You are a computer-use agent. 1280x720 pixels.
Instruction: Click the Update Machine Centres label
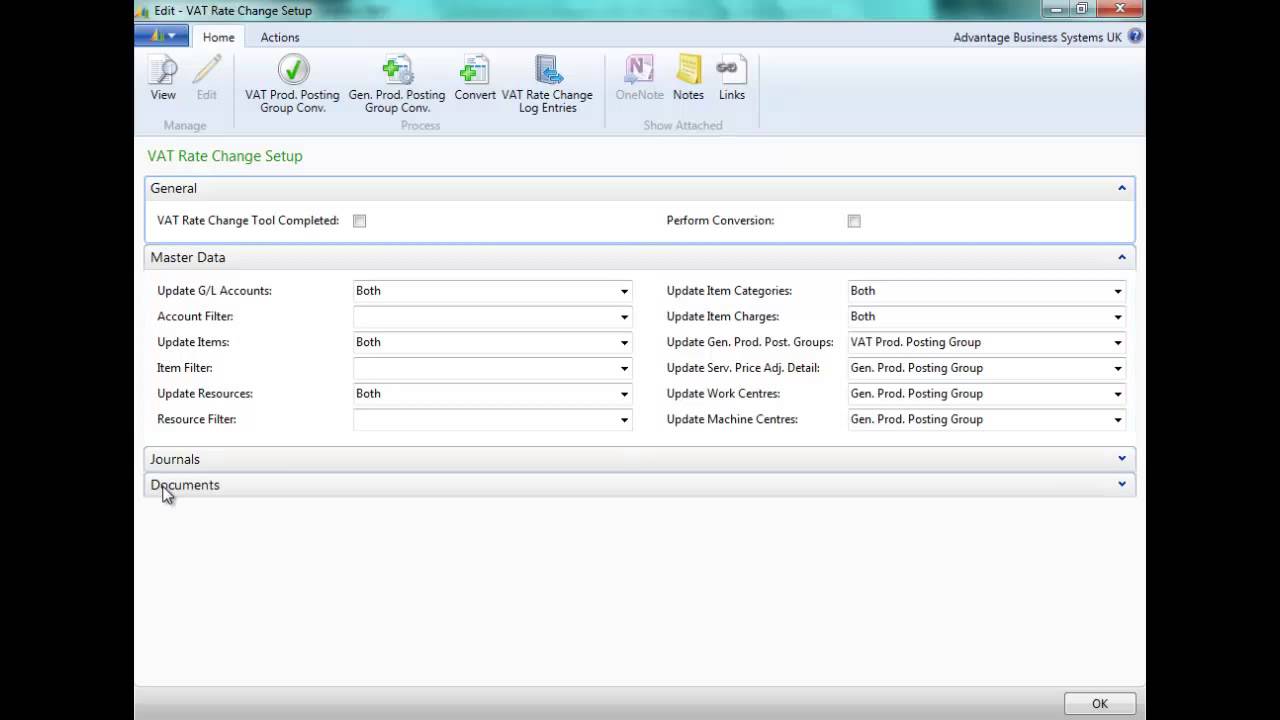[x=732, y=420]
